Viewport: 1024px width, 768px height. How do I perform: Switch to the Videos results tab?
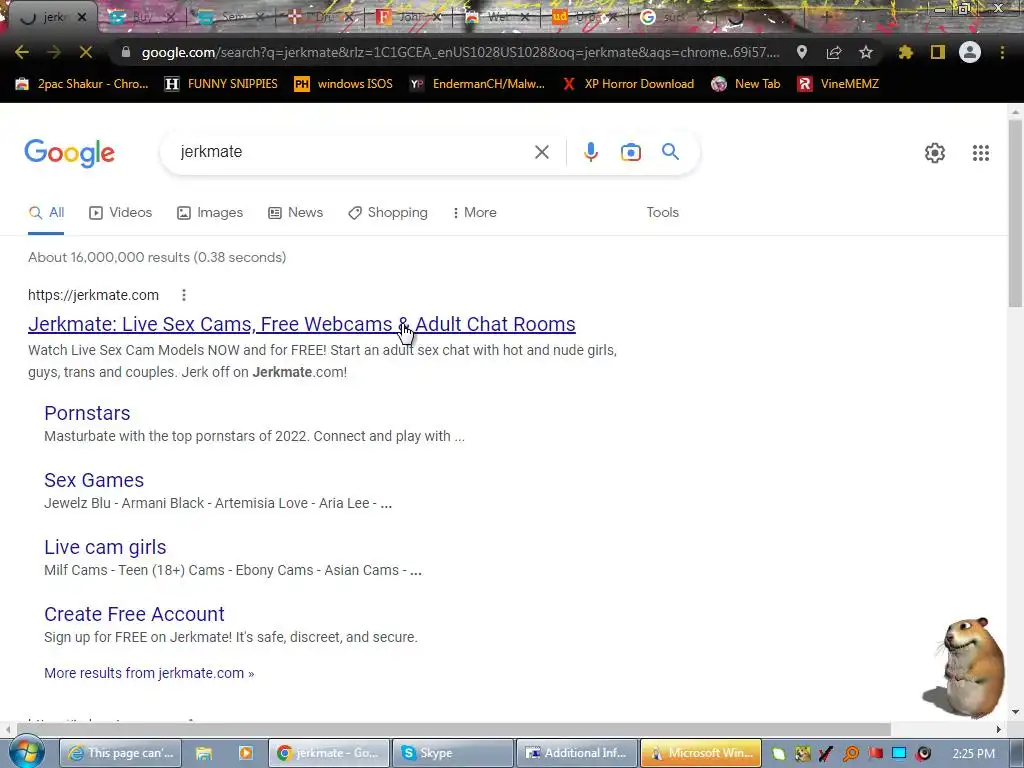[120, 213]
